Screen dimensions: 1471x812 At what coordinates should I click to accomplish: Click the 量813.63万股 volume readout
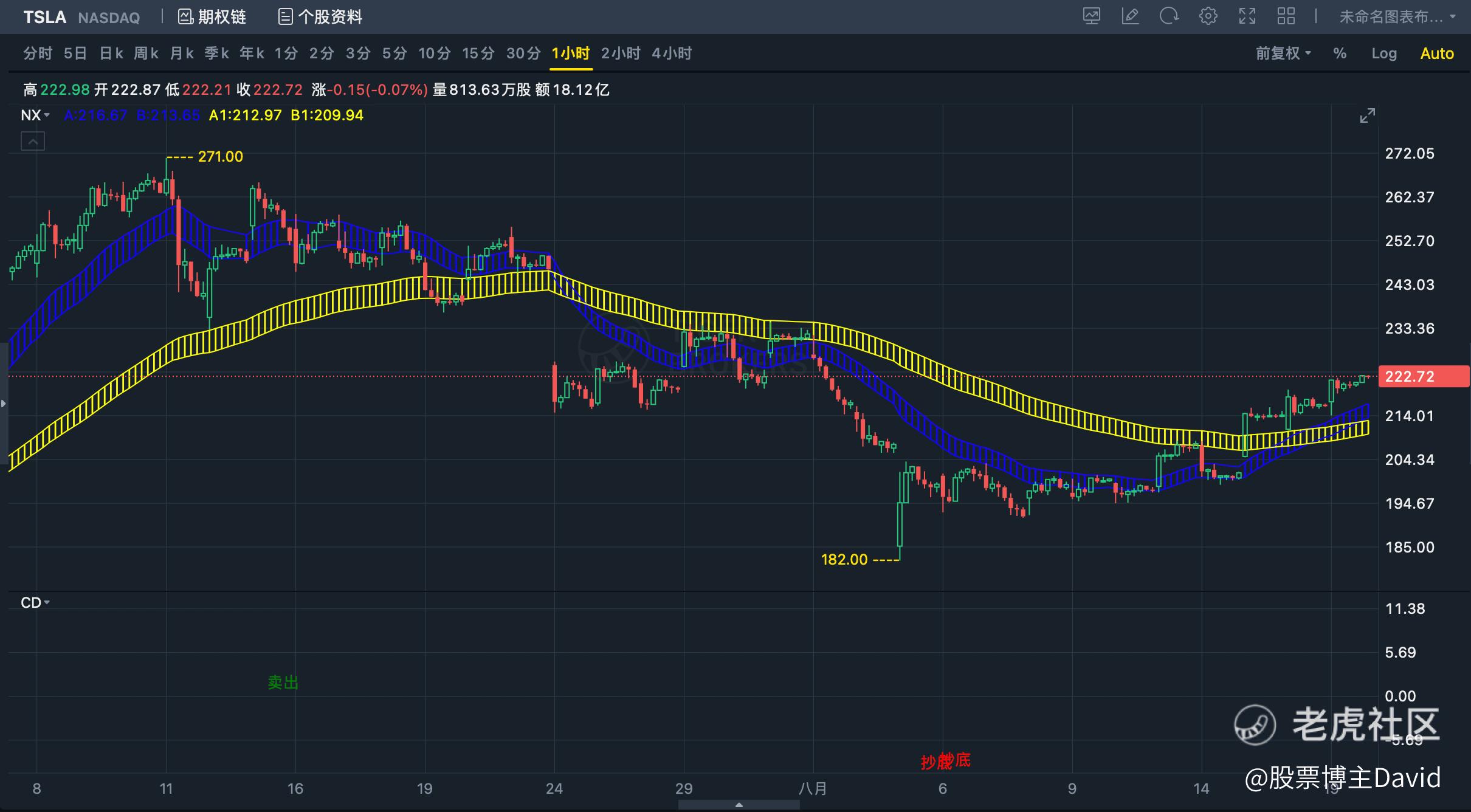pyautogui.click(x=481, y=90)
